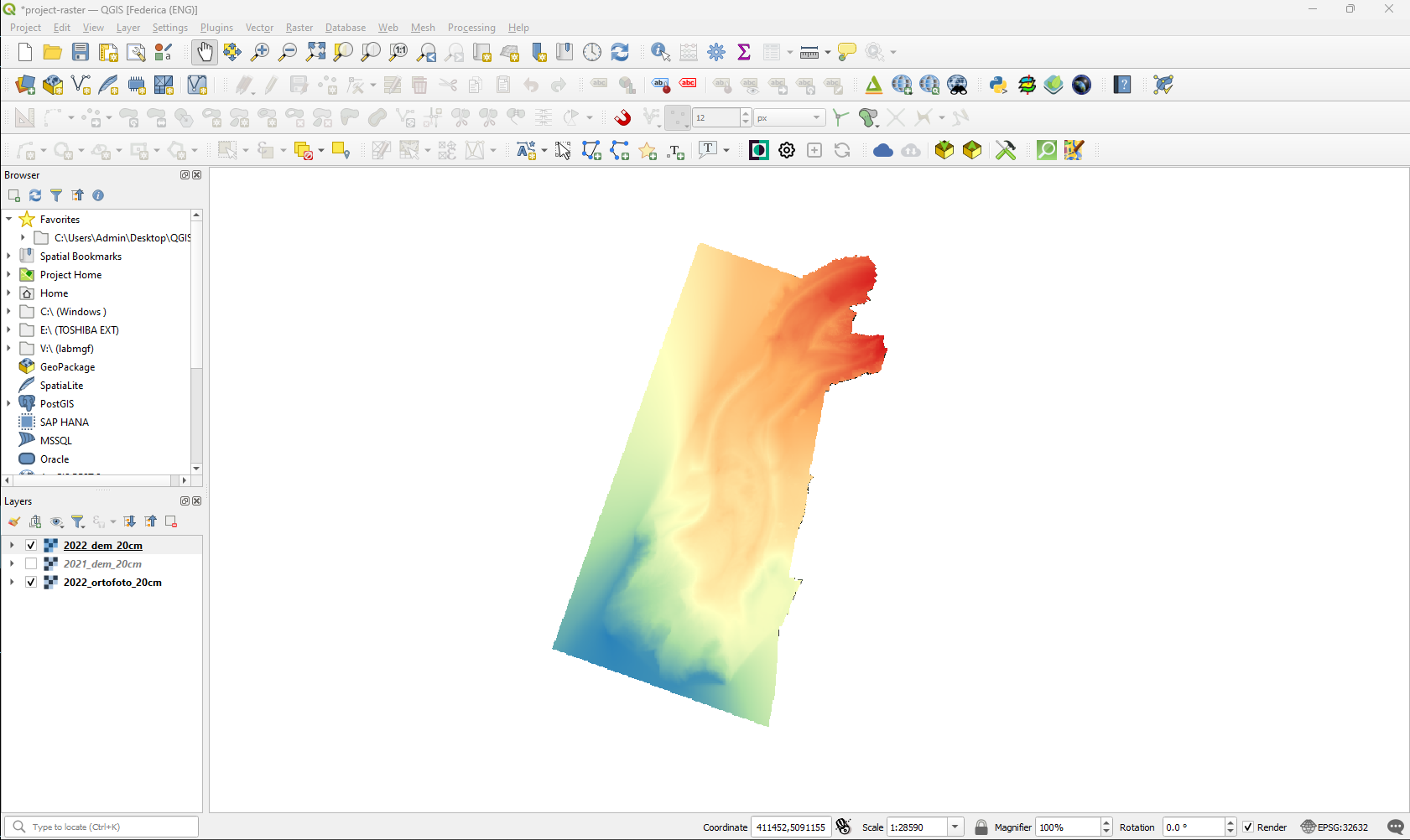Open the Project menu
Viewport: 1410px width, 840px height.
coord(25,28)
